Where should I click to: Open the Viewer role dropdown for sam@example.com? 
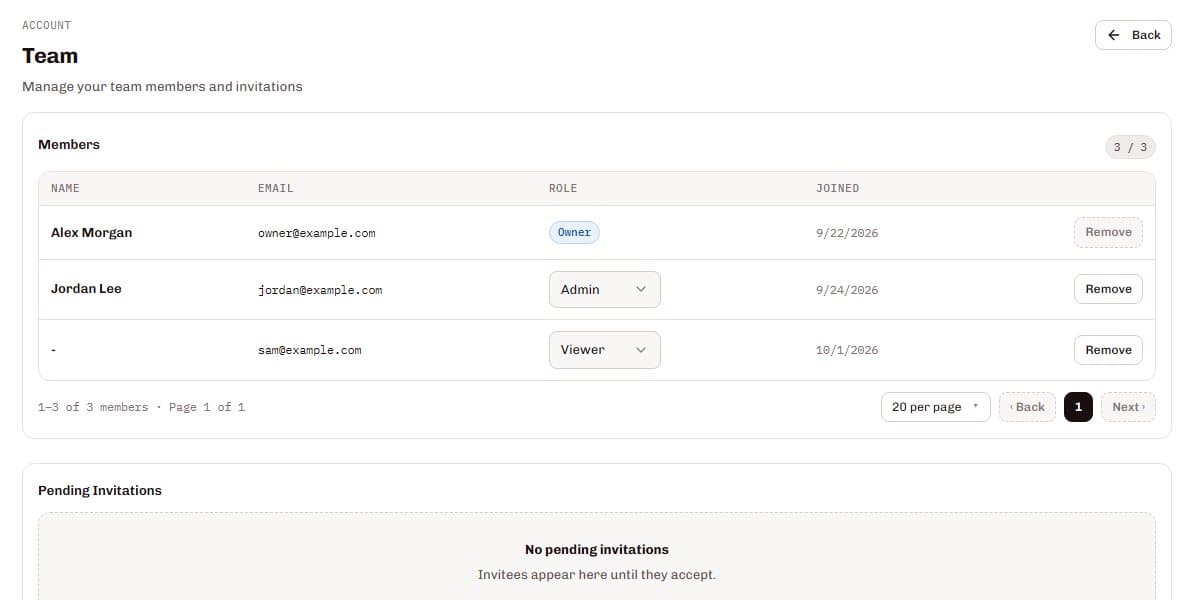pos(605,350)
